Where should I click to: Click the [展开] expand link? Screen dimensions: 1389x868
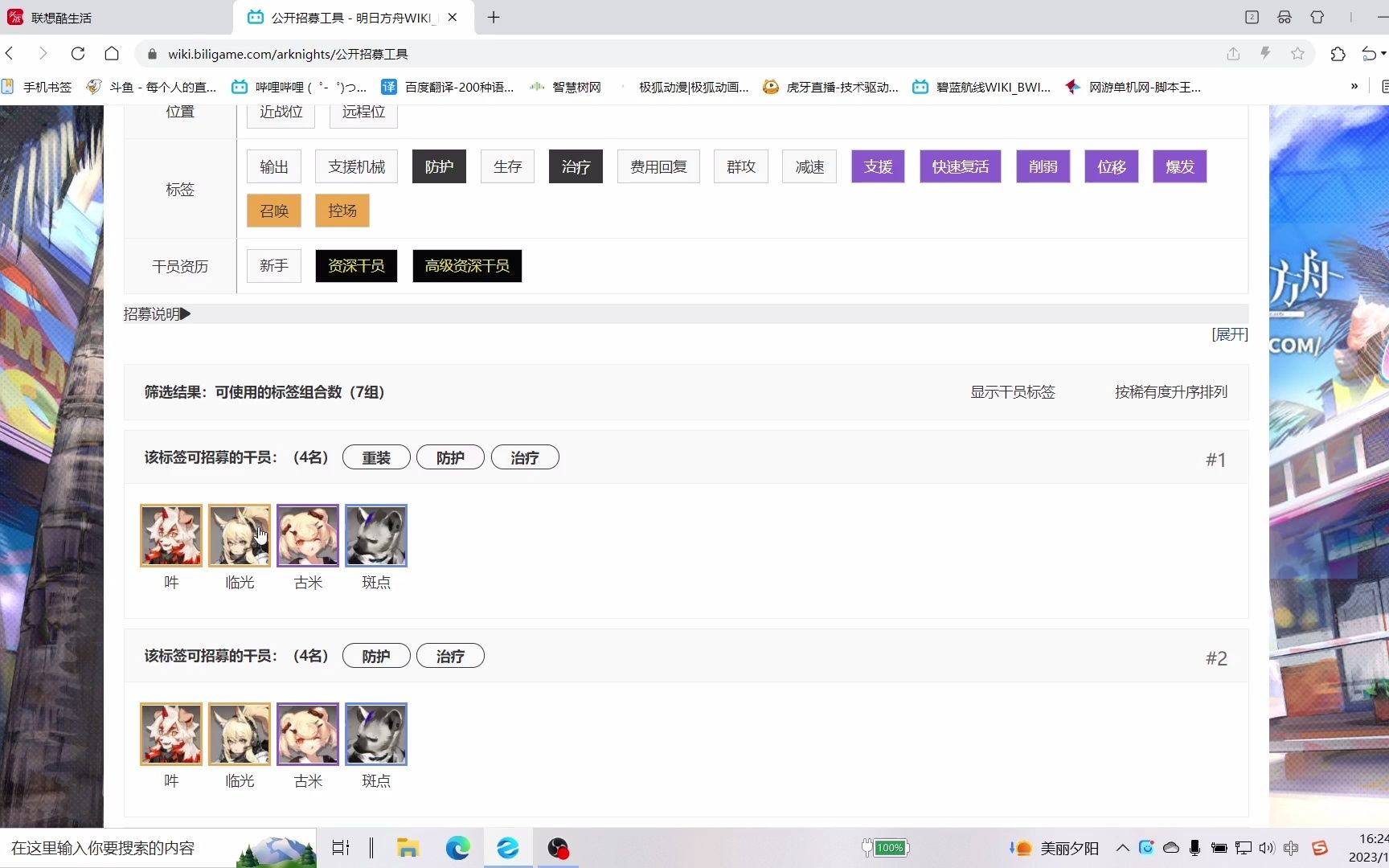click(1230, 334)
